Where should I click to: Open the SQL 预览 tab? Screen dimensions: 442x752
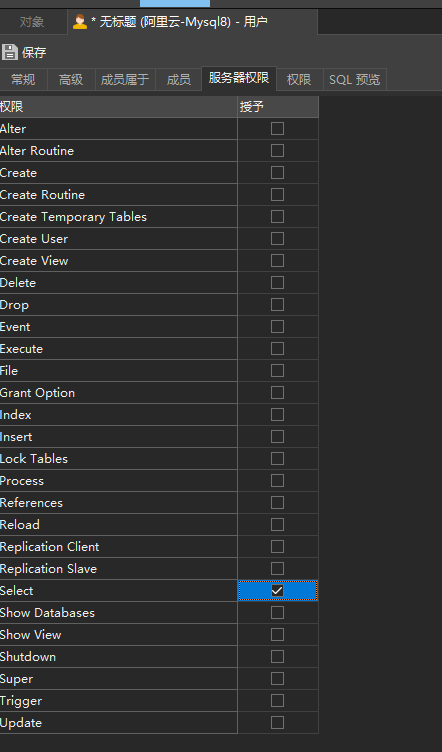click(355, 79)
